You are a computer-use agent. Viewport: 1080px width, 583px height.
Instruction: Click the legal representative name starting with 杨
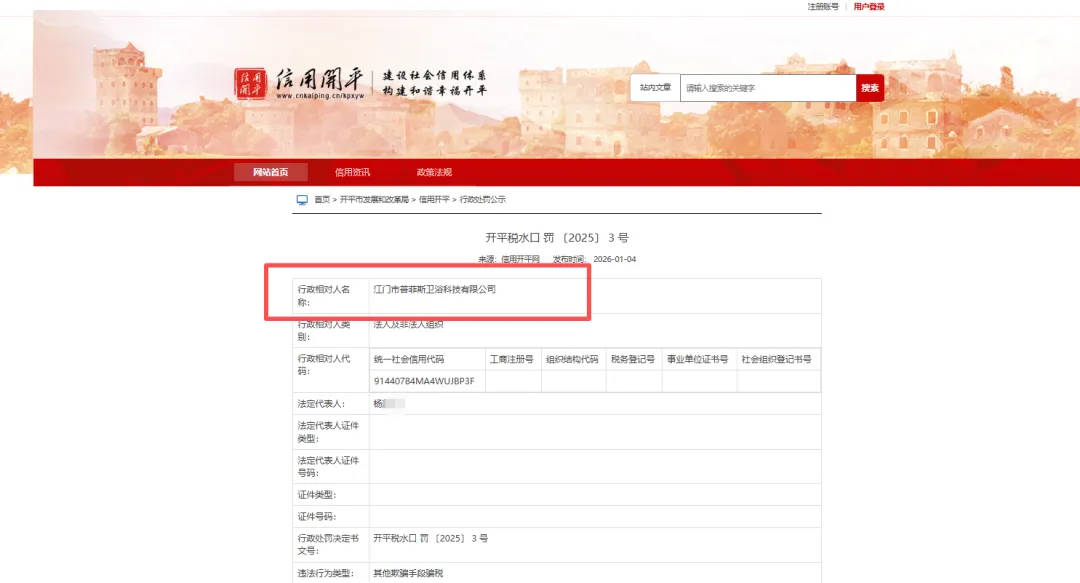[x=389, y=404]
